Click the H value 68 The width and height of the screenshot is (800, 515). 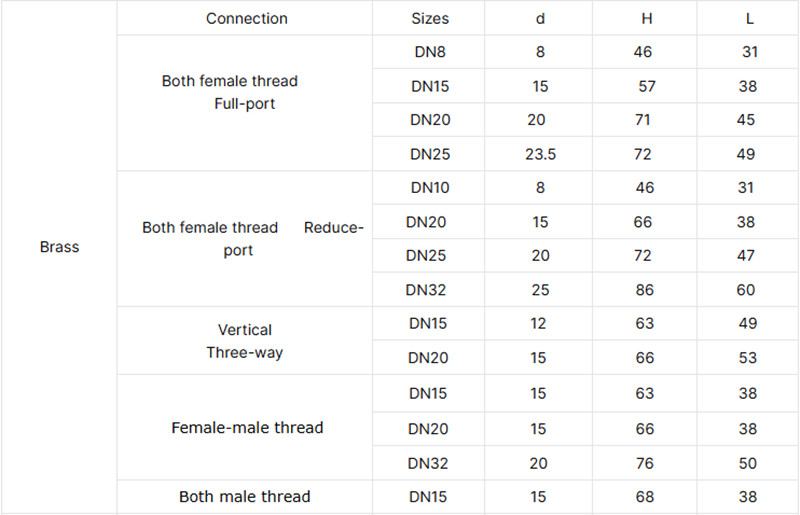click(x=644, y=496)
